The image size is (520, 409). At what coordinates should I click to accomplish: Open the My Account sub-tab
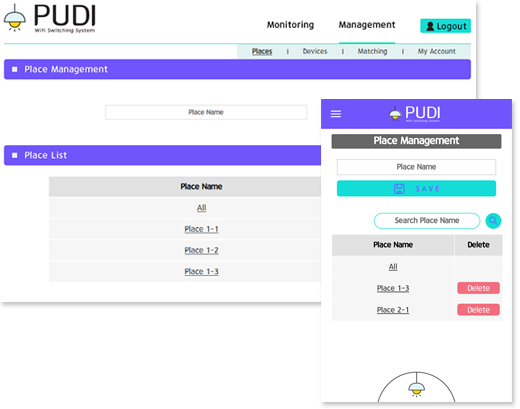coord(436,51)
